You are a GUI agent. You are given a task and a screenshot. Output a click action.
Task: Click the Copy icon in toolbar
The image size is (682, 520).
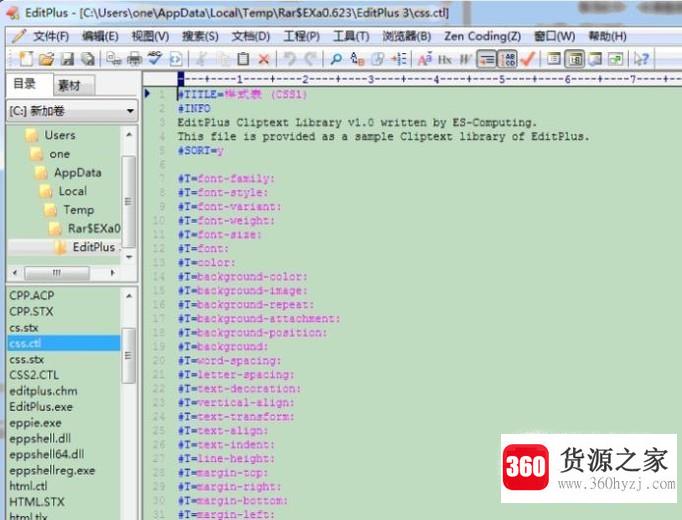coord(222,59)
